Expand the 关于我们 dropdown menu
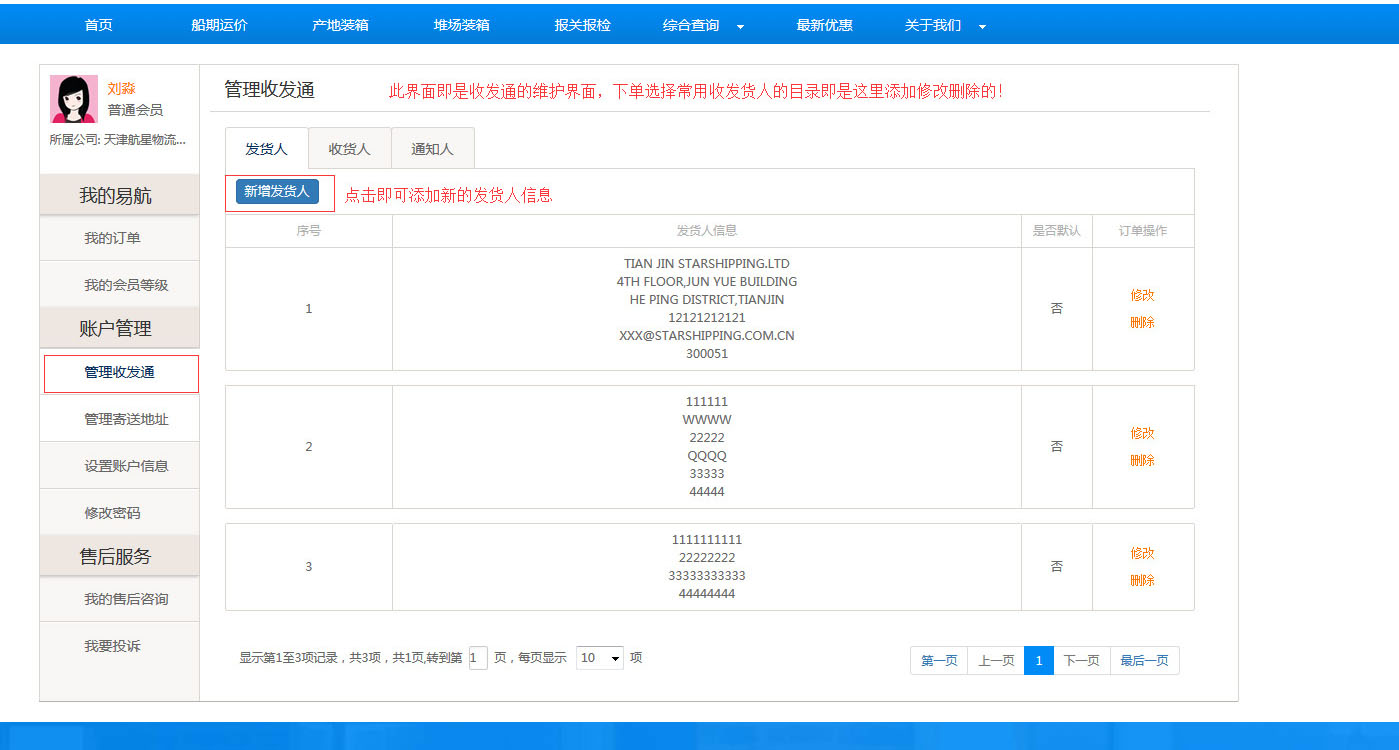 coord(945,25)
